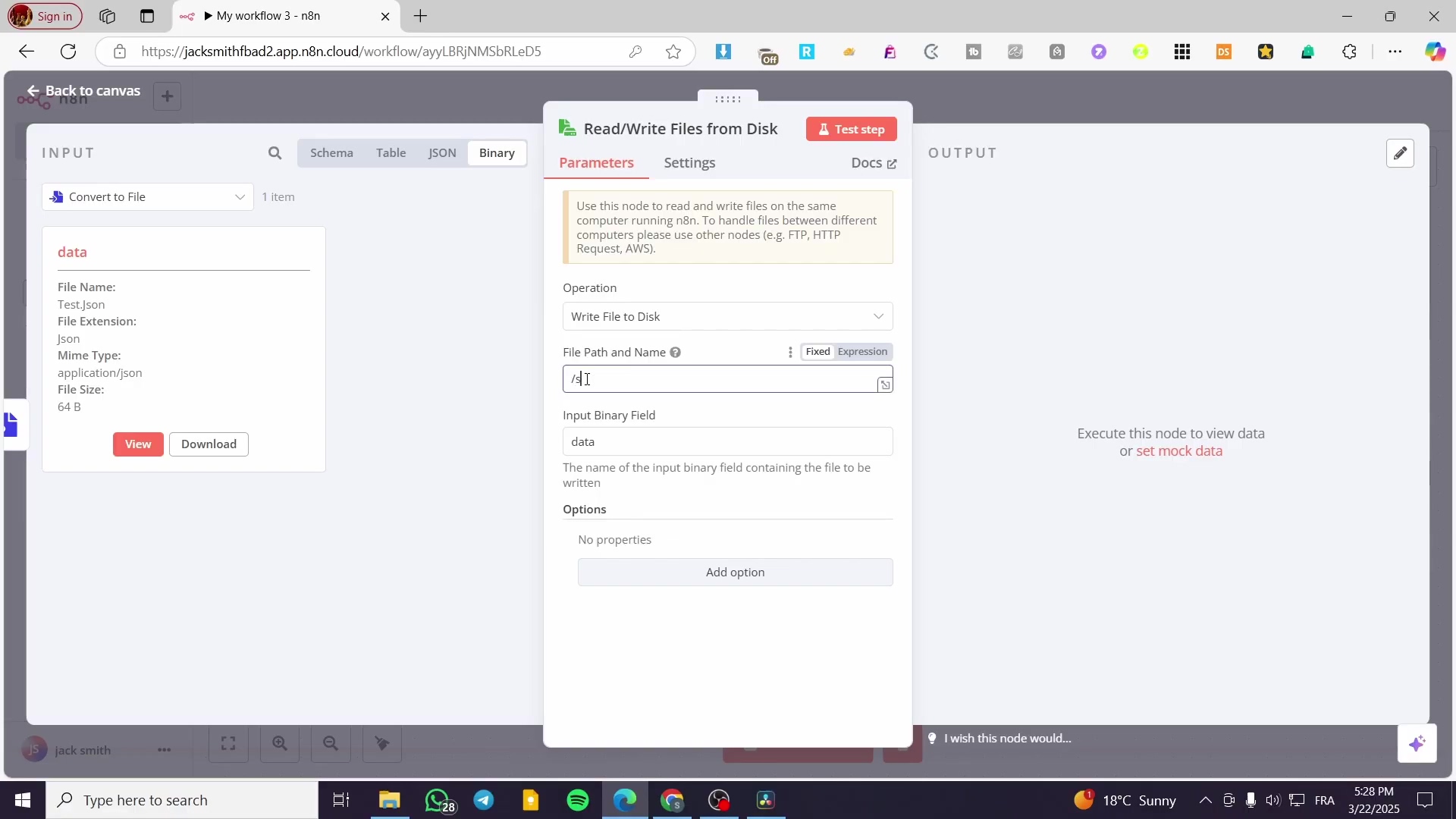Click the set mock data link
The width and height of the screenshot is (1456, 819).
tap(1178, 451)
